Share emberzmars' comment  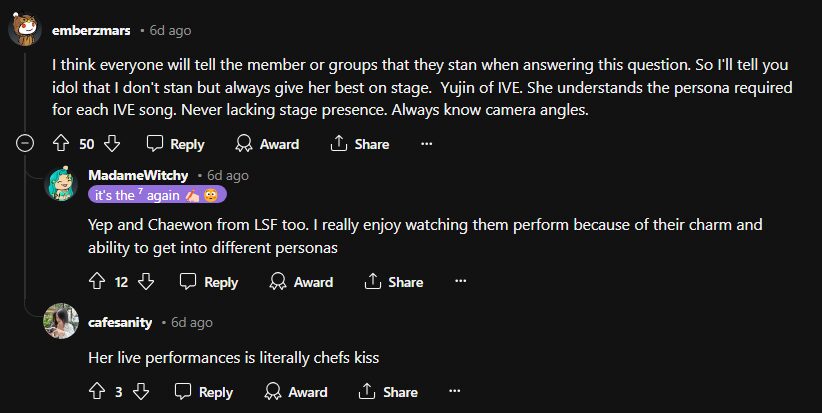pyautogui.click(x=359, y=144)
